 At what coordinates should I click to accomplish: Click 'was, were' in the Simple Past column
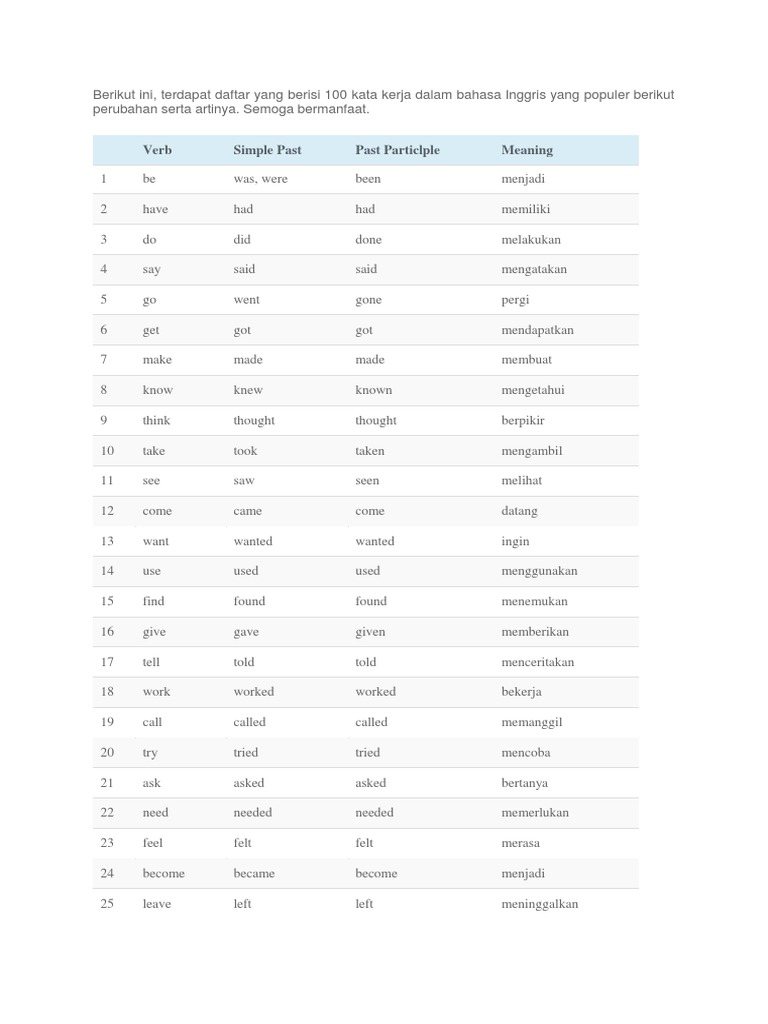click(x=261, y=179)
